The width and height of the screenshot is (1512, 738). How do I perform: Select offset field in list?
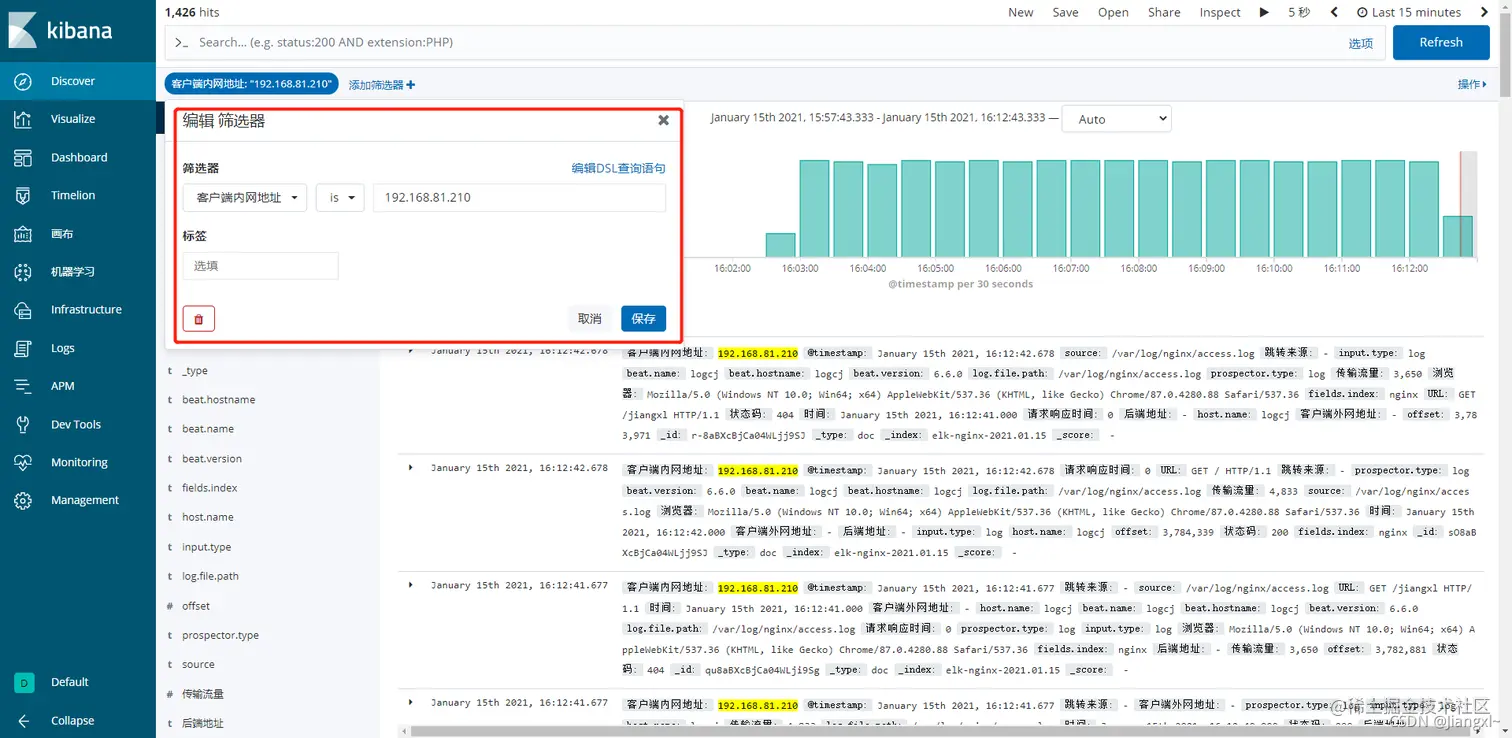[196, 606]
